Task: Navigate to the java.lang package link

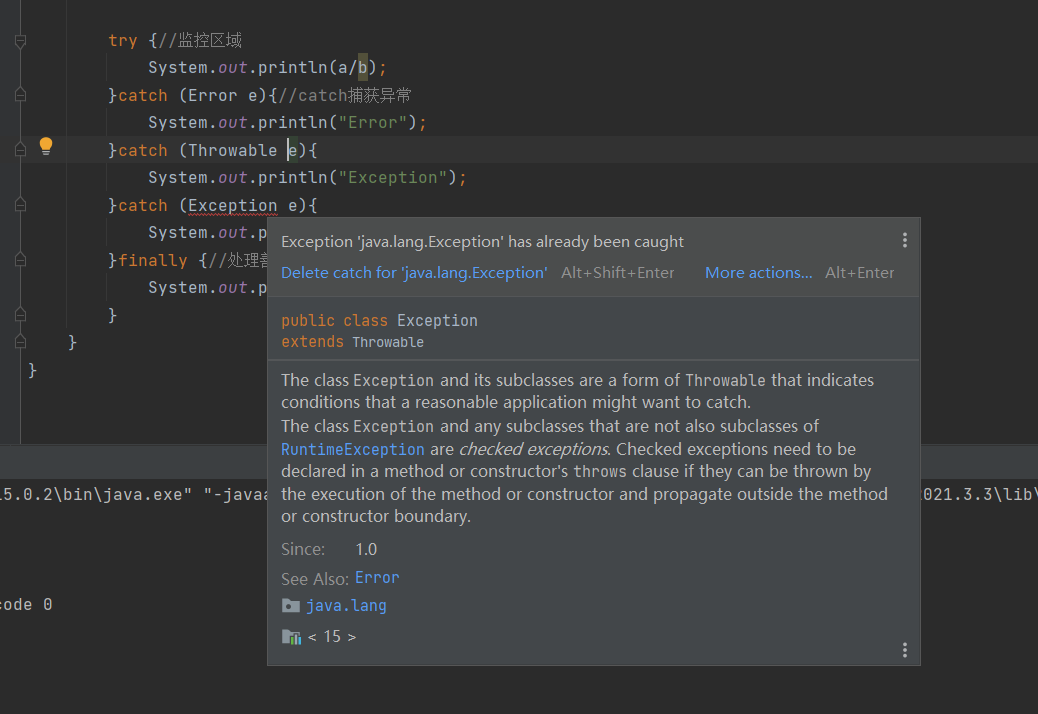Action: (x=346, y=606)
